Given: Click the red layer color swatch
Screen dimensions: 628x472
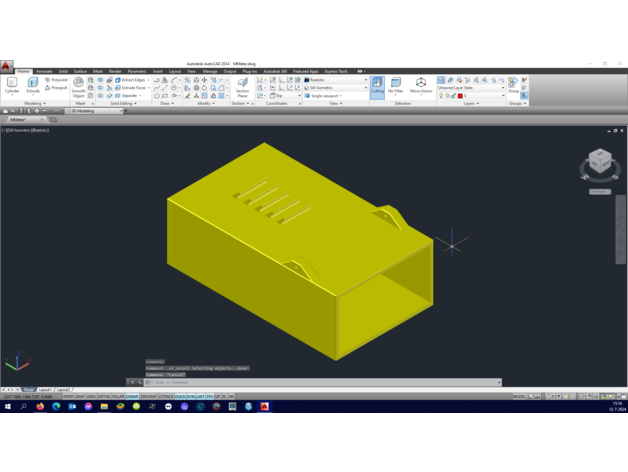Looking at the screenshot, I should [460, 96].
